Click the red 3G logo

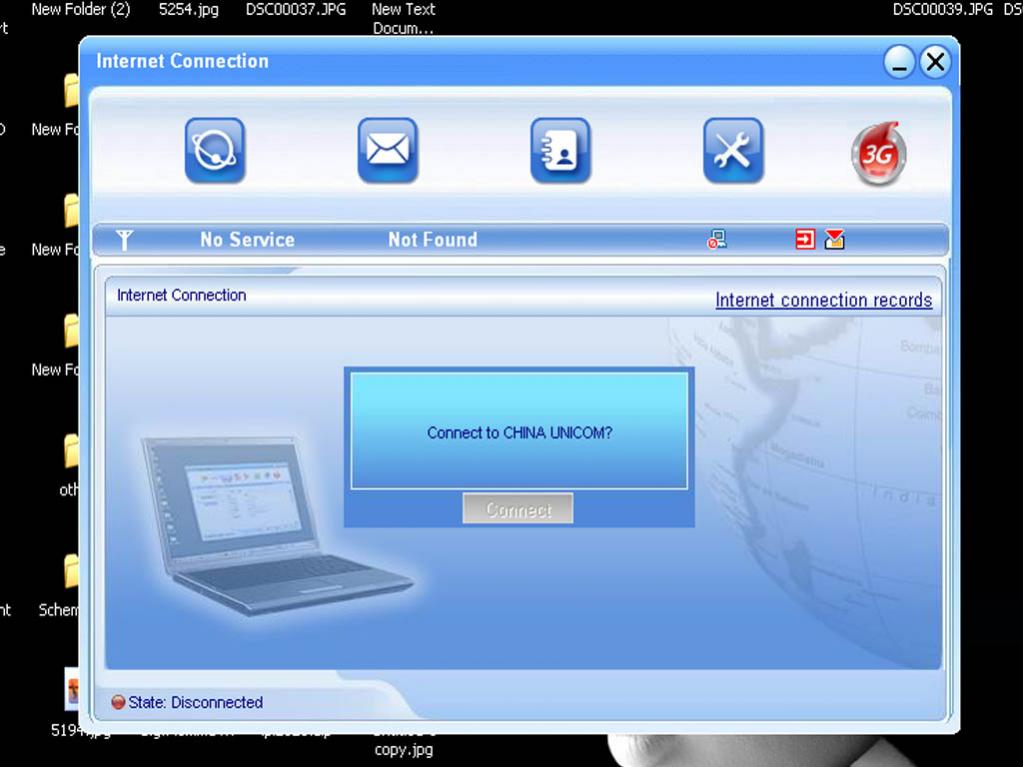tap(878, 154)
